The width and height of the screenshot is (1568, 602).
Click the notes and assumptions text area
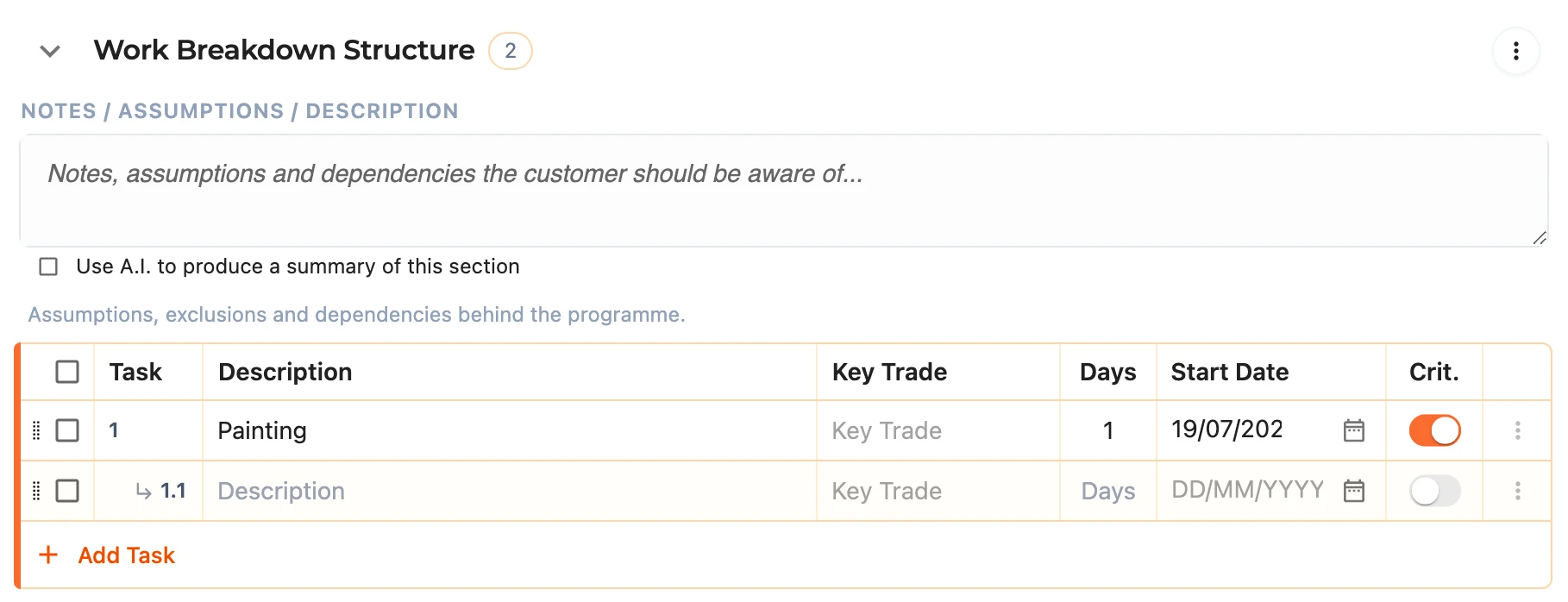(784, 191)
